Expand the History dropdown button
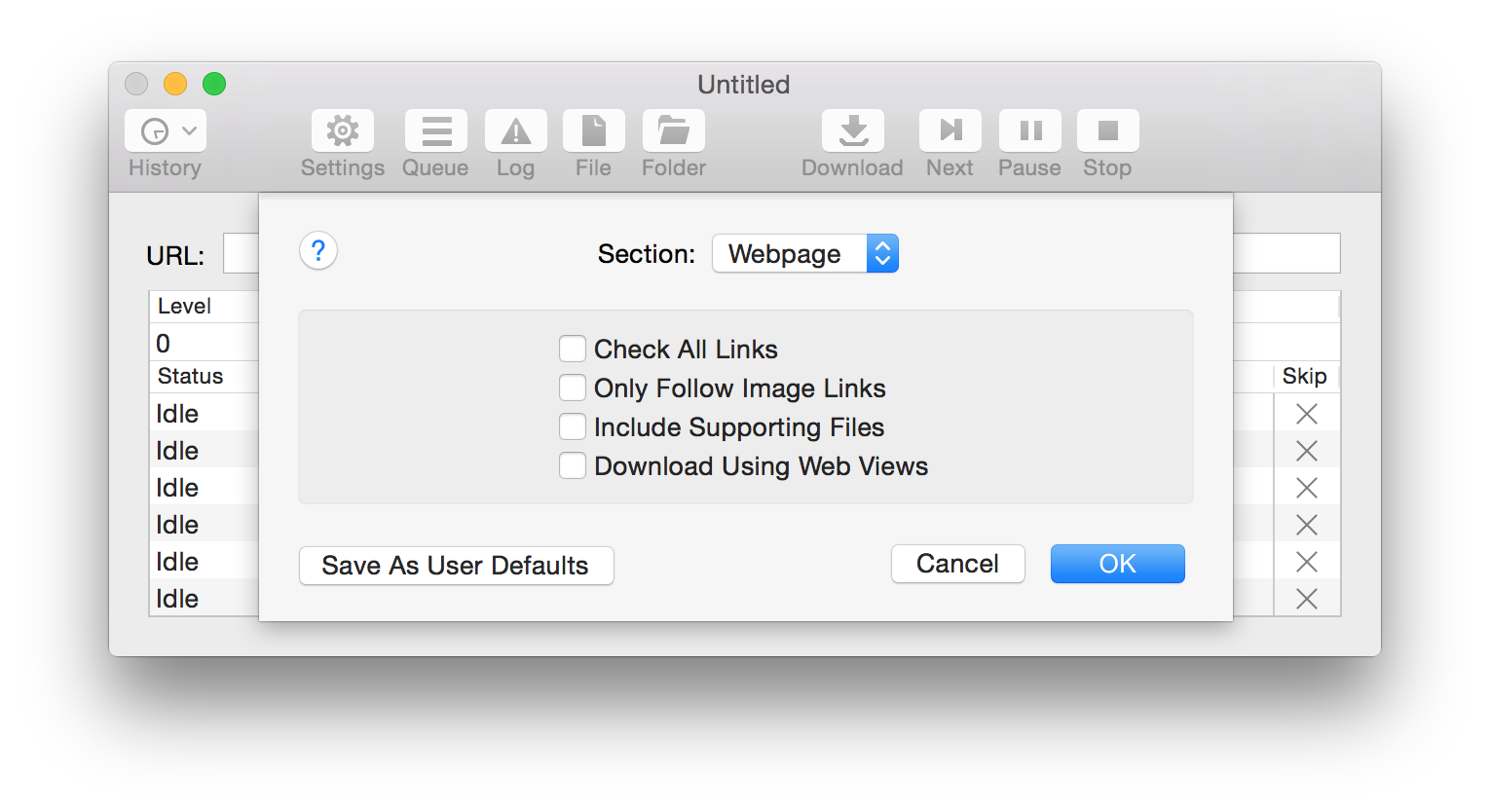The image size is (1490, 812). (166, 131)
